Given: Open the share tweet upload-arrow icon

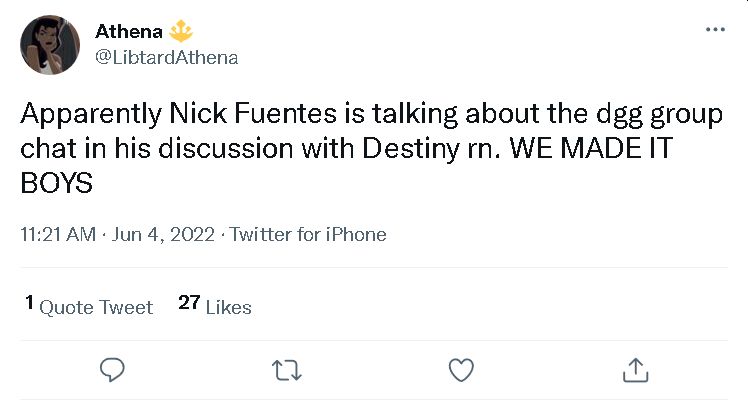Looking at the screenshot, I should 635,370.
